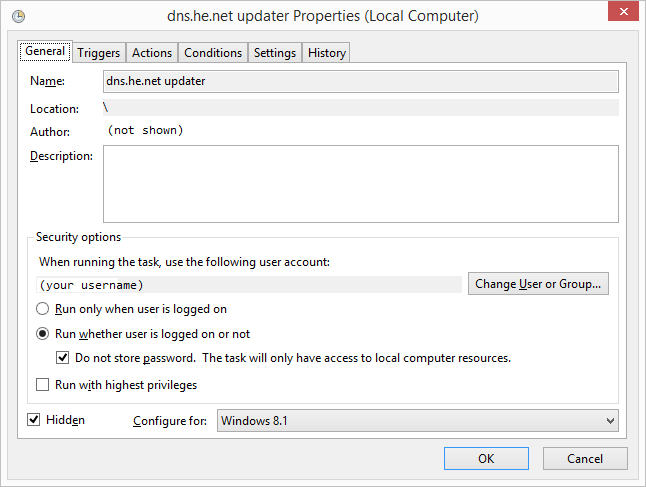The height and width of the screenshot is (487, 646).
Task: Click the Location field showing backslash
Action: [x=360, y=108]
